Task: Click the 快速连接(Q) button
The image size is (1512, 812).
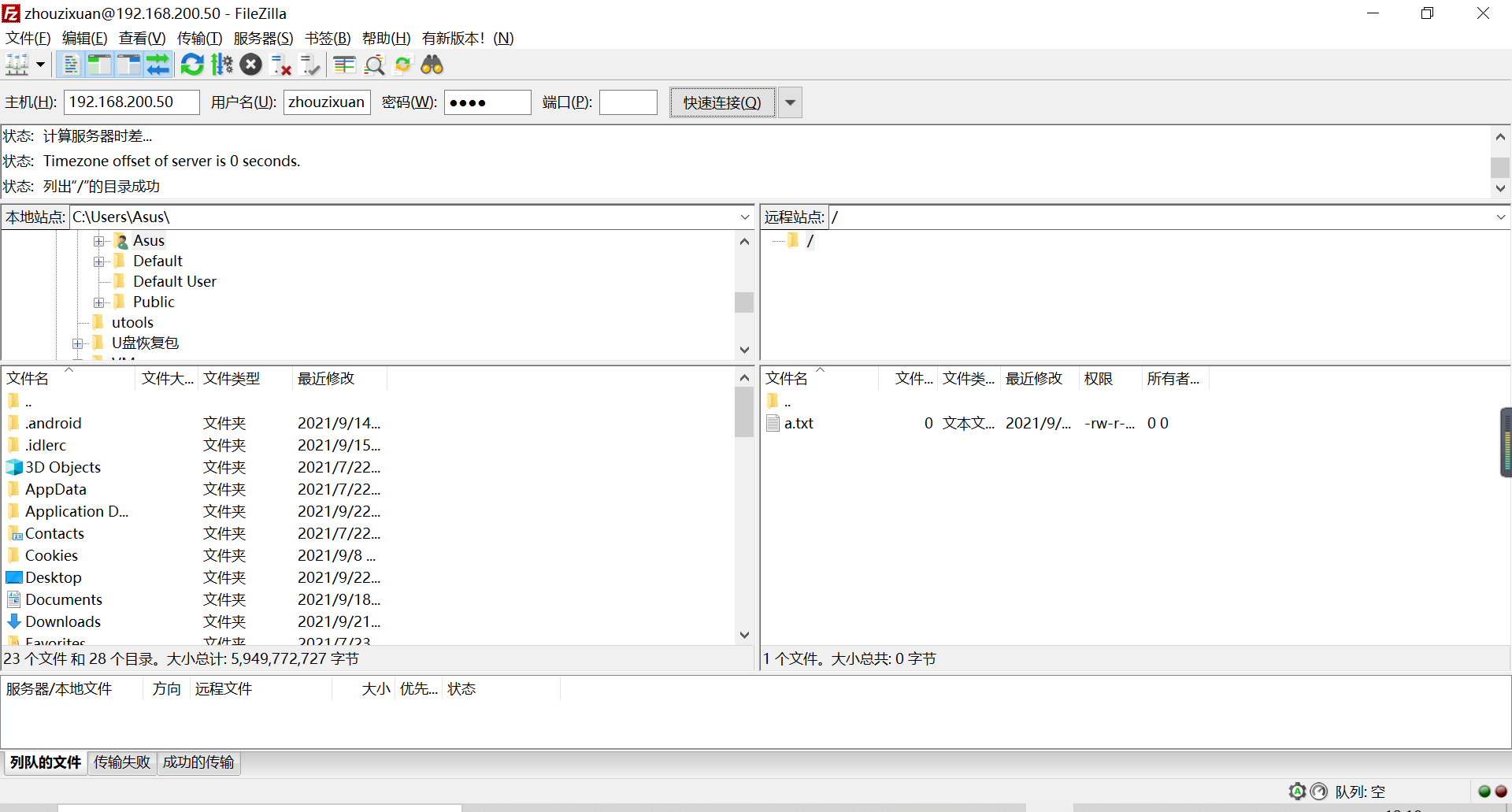Action: [x=722, y=102]
